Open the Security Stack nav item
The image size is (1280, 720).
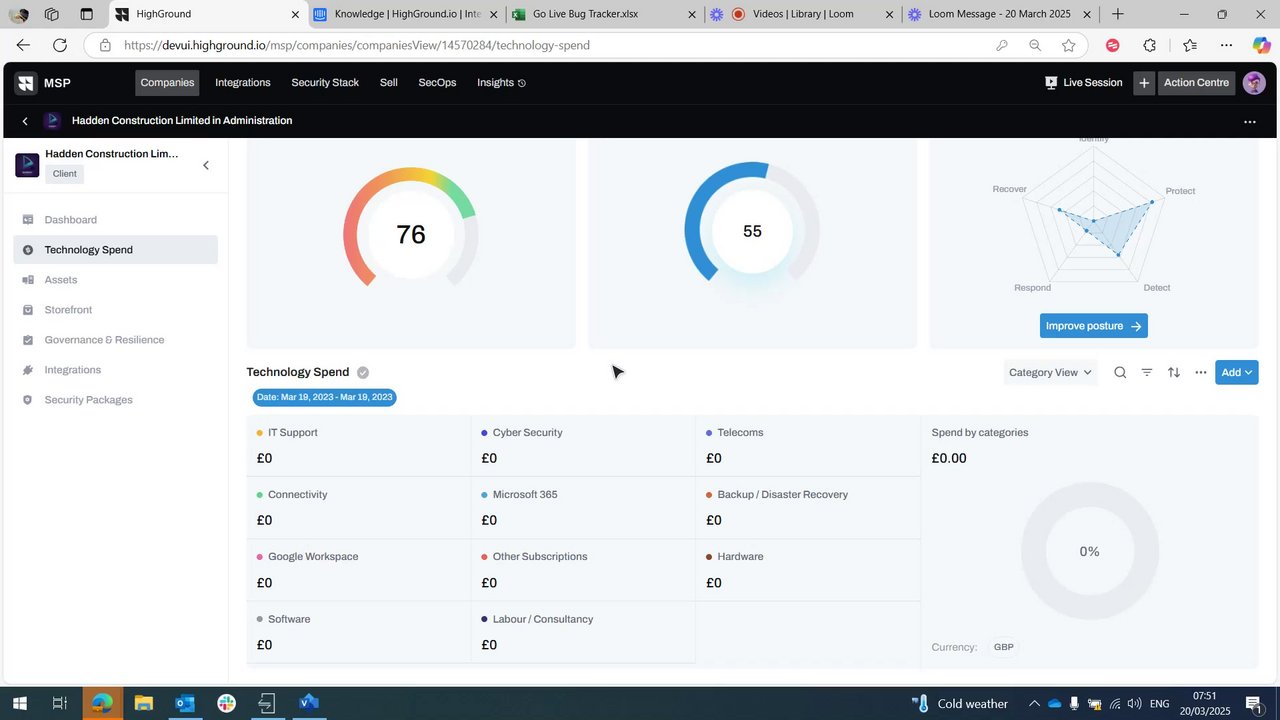[325, 83]
